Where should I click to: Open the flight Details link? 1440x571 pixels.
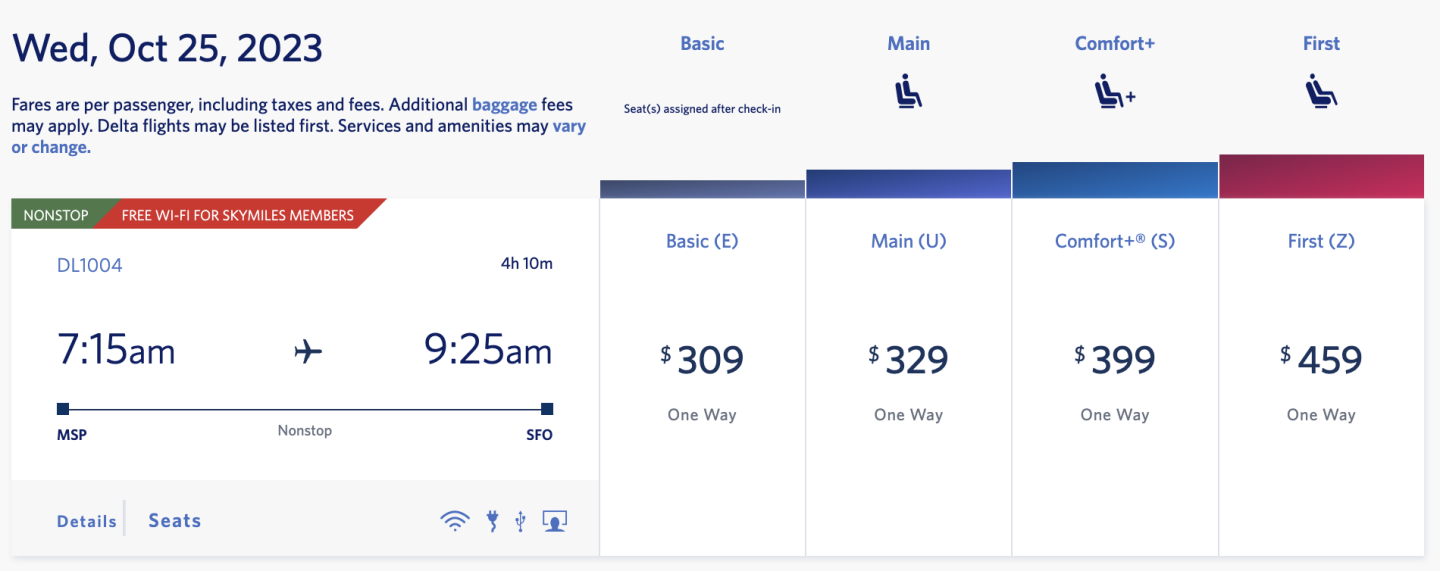[87, 521]
